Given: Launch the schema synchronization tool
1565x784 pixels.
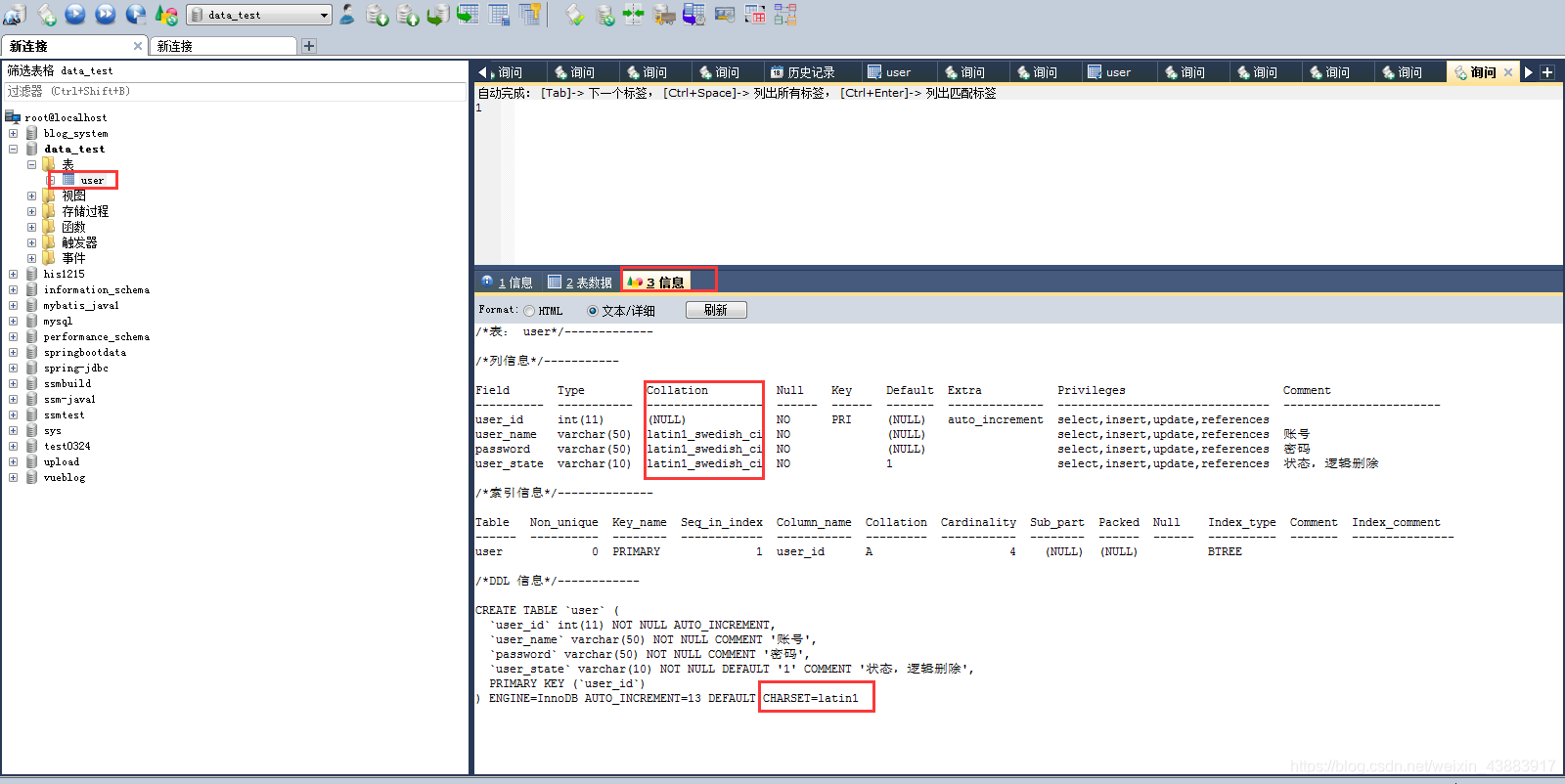Looking at the screenshot, I should pyautogui.click(x=634, y=15).
